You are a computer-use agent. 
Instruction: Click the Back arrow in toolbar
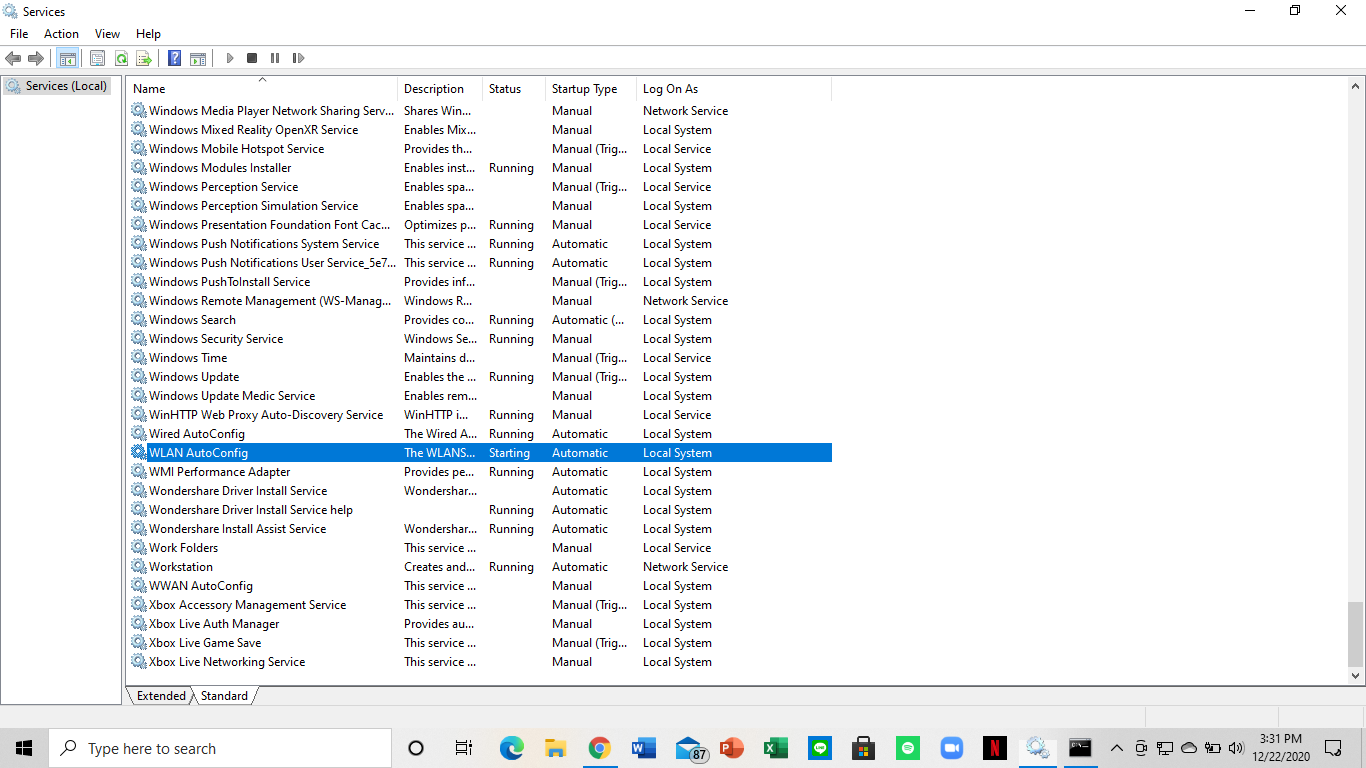click(13, 59)
